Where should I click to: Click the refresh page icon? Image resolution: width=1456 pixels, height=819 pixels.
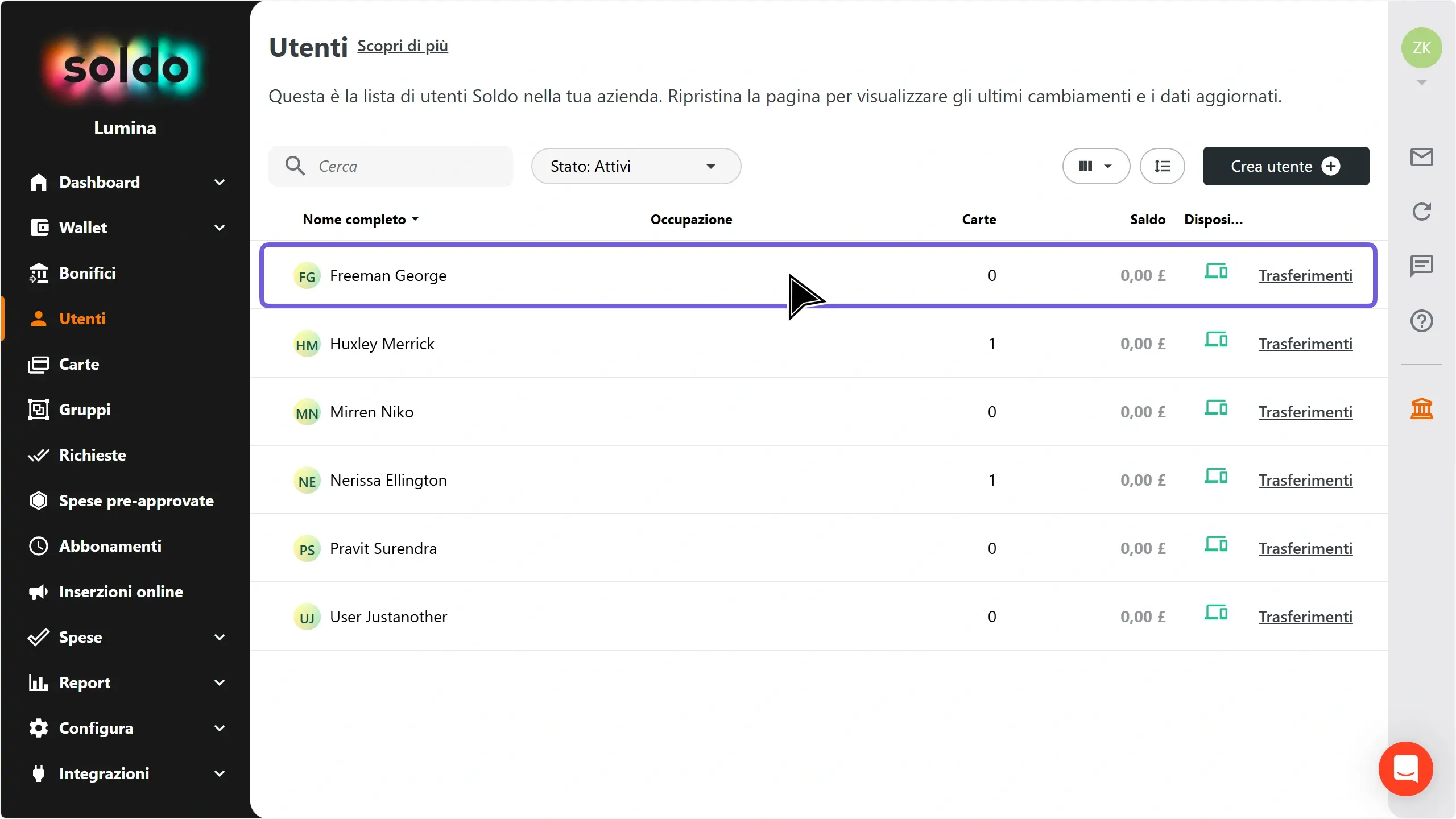pyautogui.click(x=1421, y=212)
